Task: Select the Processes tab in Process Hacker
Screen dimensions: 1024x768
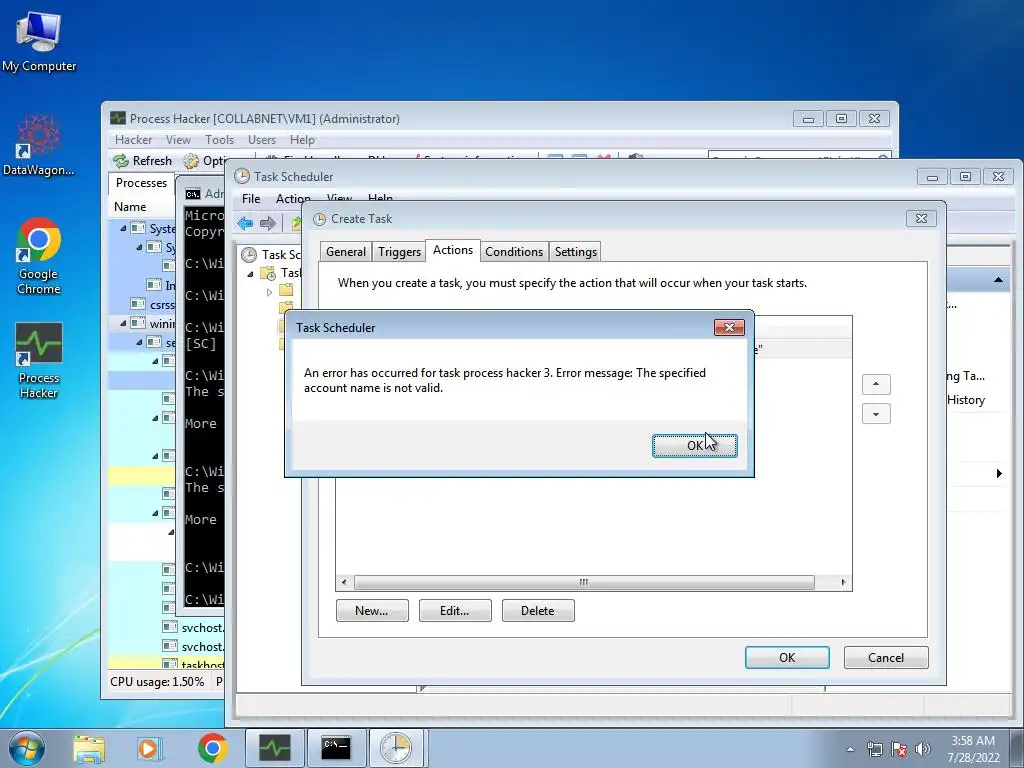Action: (x=141, y=183)
